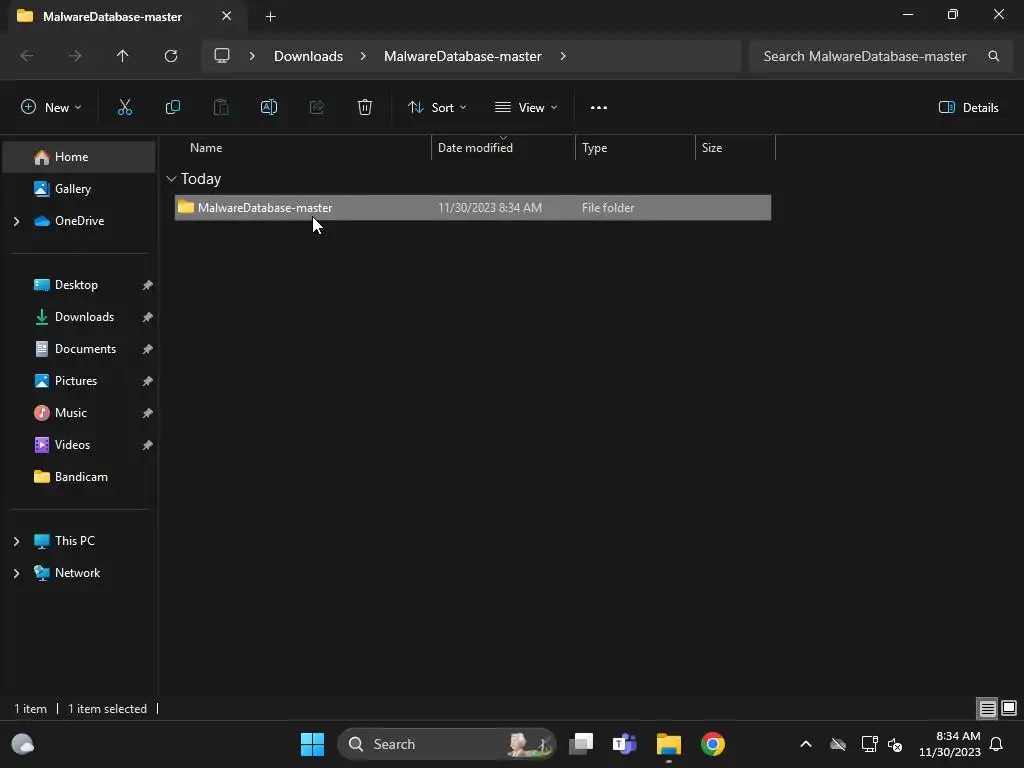1024x768 pixels.
Task: Click the network tray icon
Action: click(869, 744)
